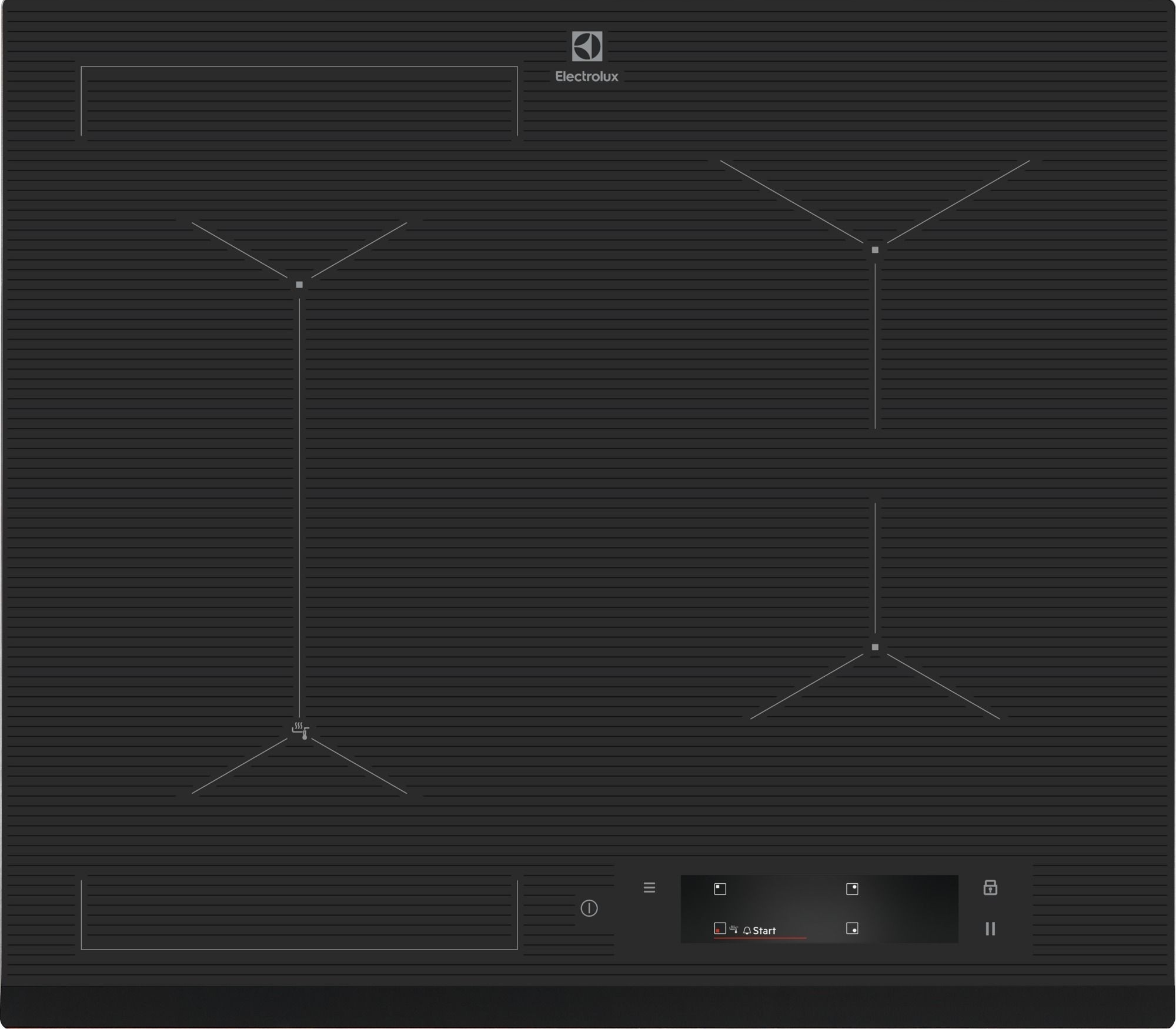Screen dimensions: 1176x1029
Task: Toggle the child lock padlock
Action: tap(990, 887)
